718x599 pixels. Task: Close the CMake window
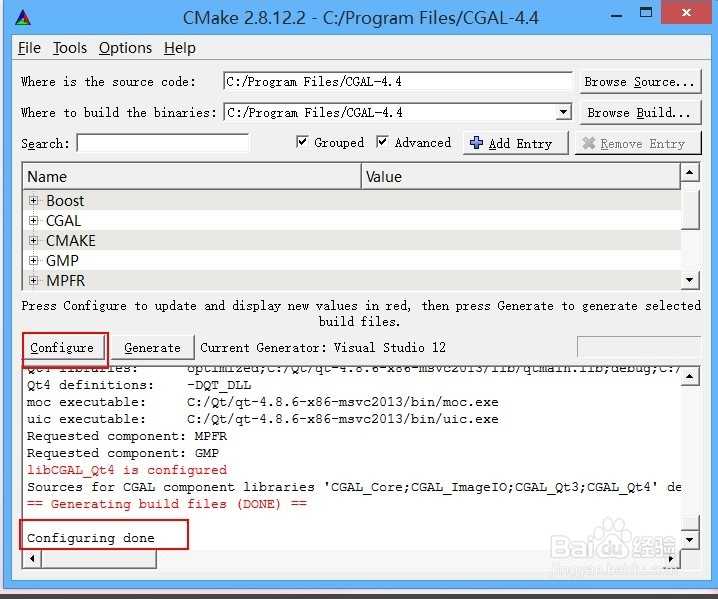point(686,12)
